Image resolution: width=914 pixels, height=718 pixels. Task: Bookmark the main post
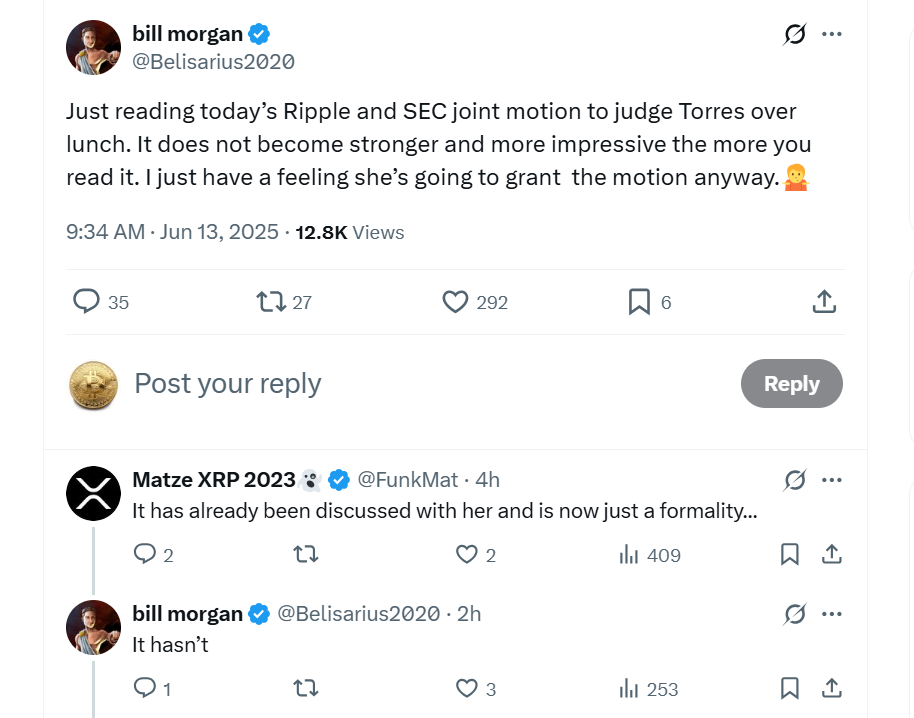click(x=639, y=302)
